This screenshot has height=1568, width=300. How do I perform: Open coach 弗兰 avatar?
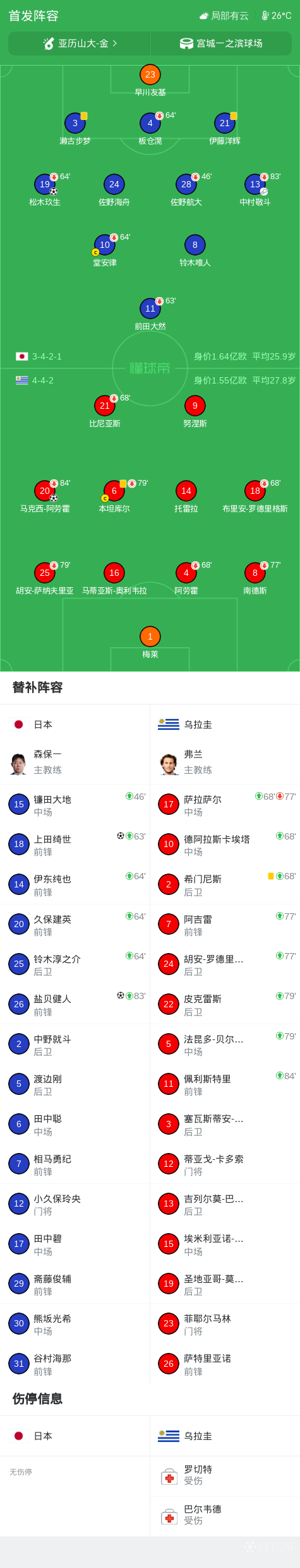click(169, 763)
